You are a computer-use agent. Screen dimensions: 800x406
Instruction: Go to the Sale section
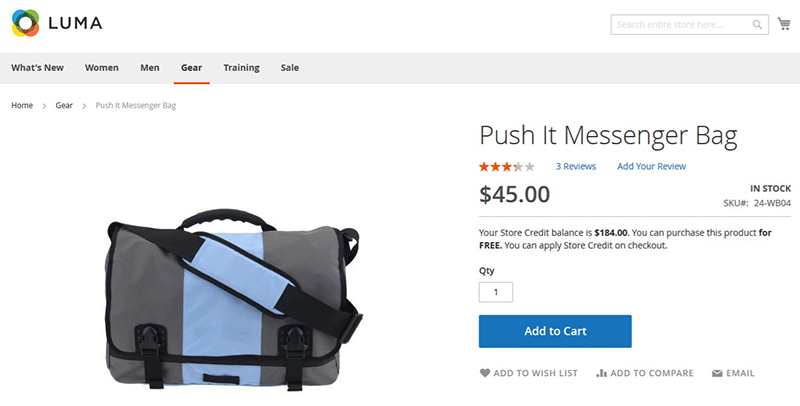coord(289,68)
